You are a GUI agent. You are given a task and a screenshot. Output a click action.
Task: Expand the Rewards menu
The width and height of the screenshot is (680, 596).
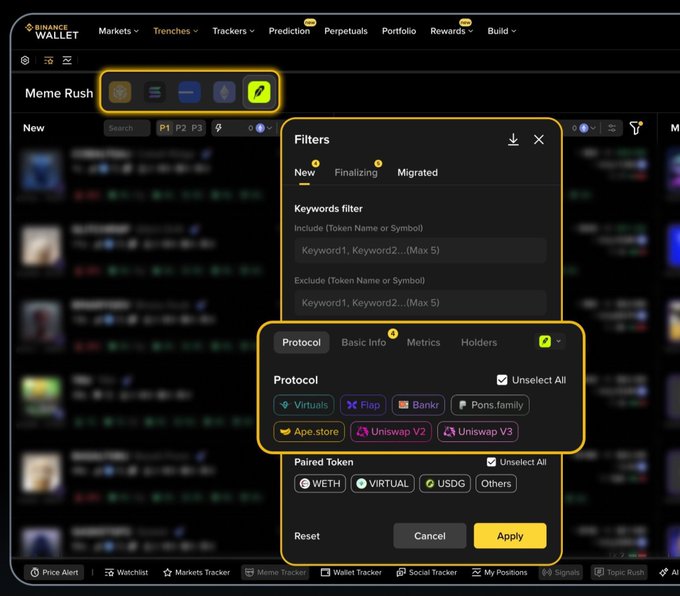coord(451,31)
